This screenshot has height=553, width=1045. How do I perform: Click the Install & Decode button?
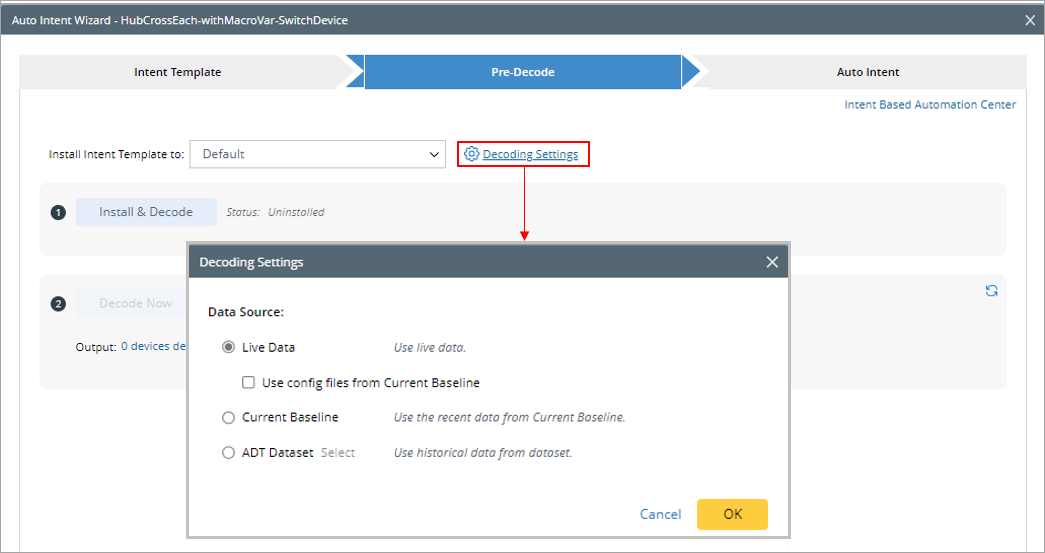click(146, 212)
